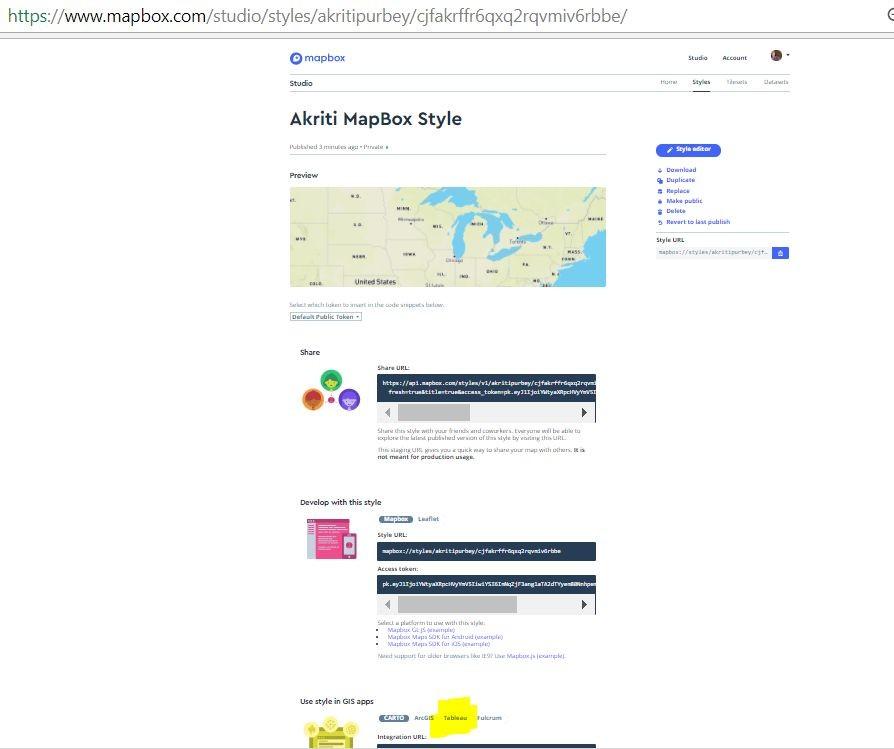Select the Mapbox toggle under Develop with this style
Image resolution: width=894 pixels, height=749 pixels.
click(396, 519)
